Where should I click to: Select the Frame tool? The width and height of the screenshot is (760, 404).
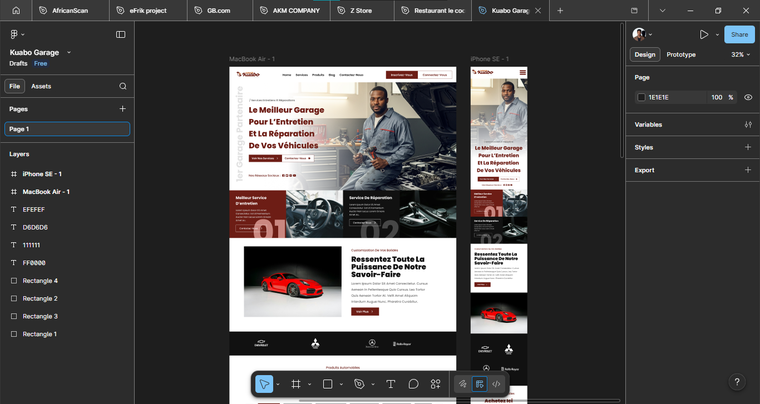(296, 384)
